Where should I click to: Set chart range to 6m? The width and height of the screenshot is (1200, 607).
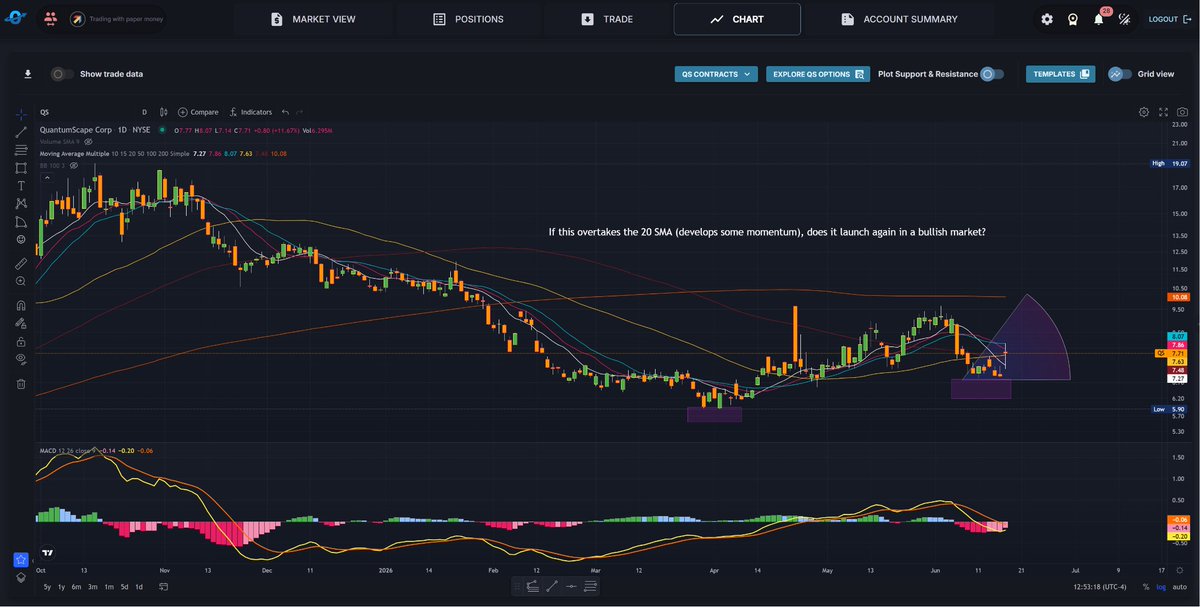click(x=76, y=586)
